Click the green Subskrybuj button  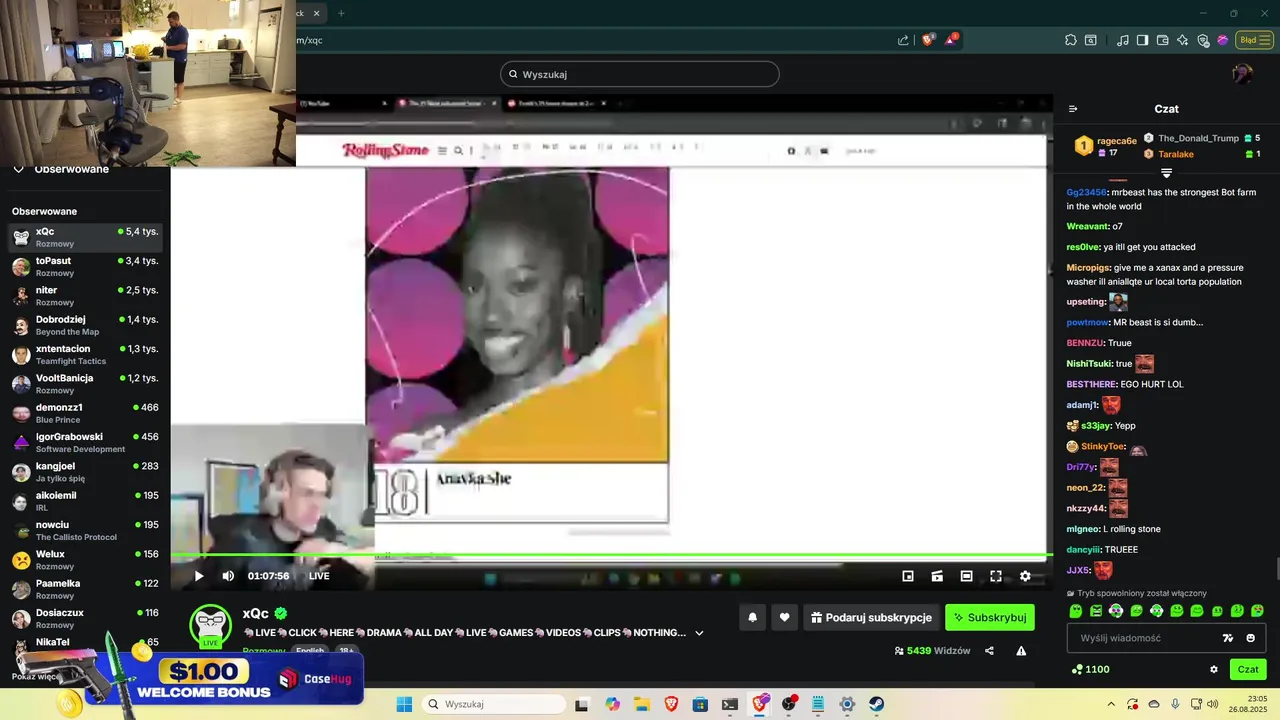[x=990, y=618]
